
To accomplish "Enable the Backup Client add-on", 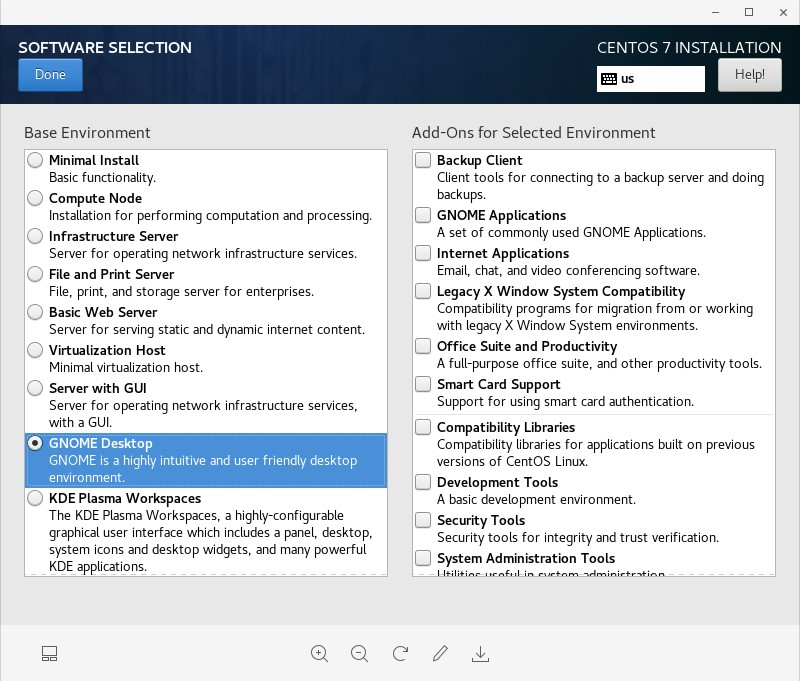I will pos(423,160).
